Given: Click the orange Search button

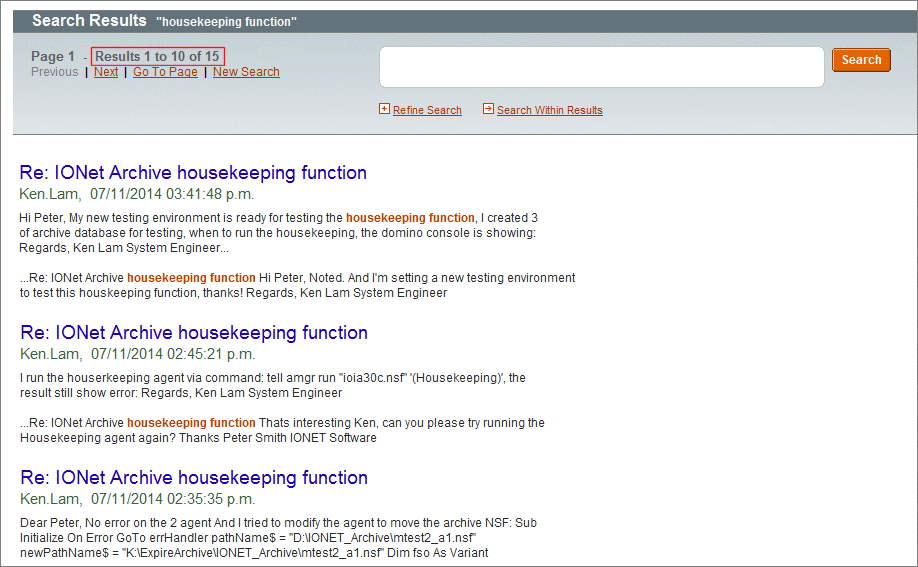Looking at the screenshot, I should 861,60.
